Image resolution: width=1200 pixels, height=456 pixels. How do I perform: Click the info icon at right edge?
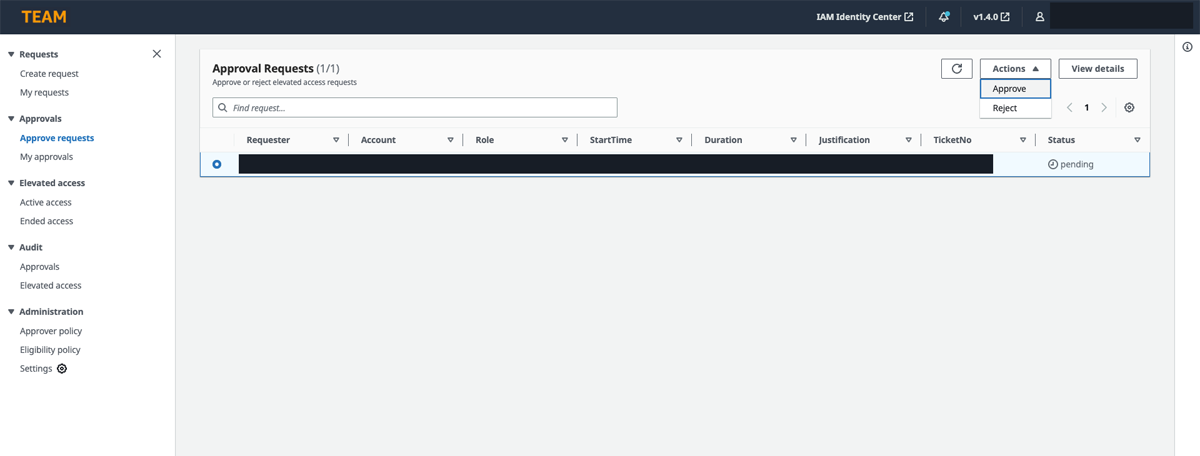tap(1187, 47)
